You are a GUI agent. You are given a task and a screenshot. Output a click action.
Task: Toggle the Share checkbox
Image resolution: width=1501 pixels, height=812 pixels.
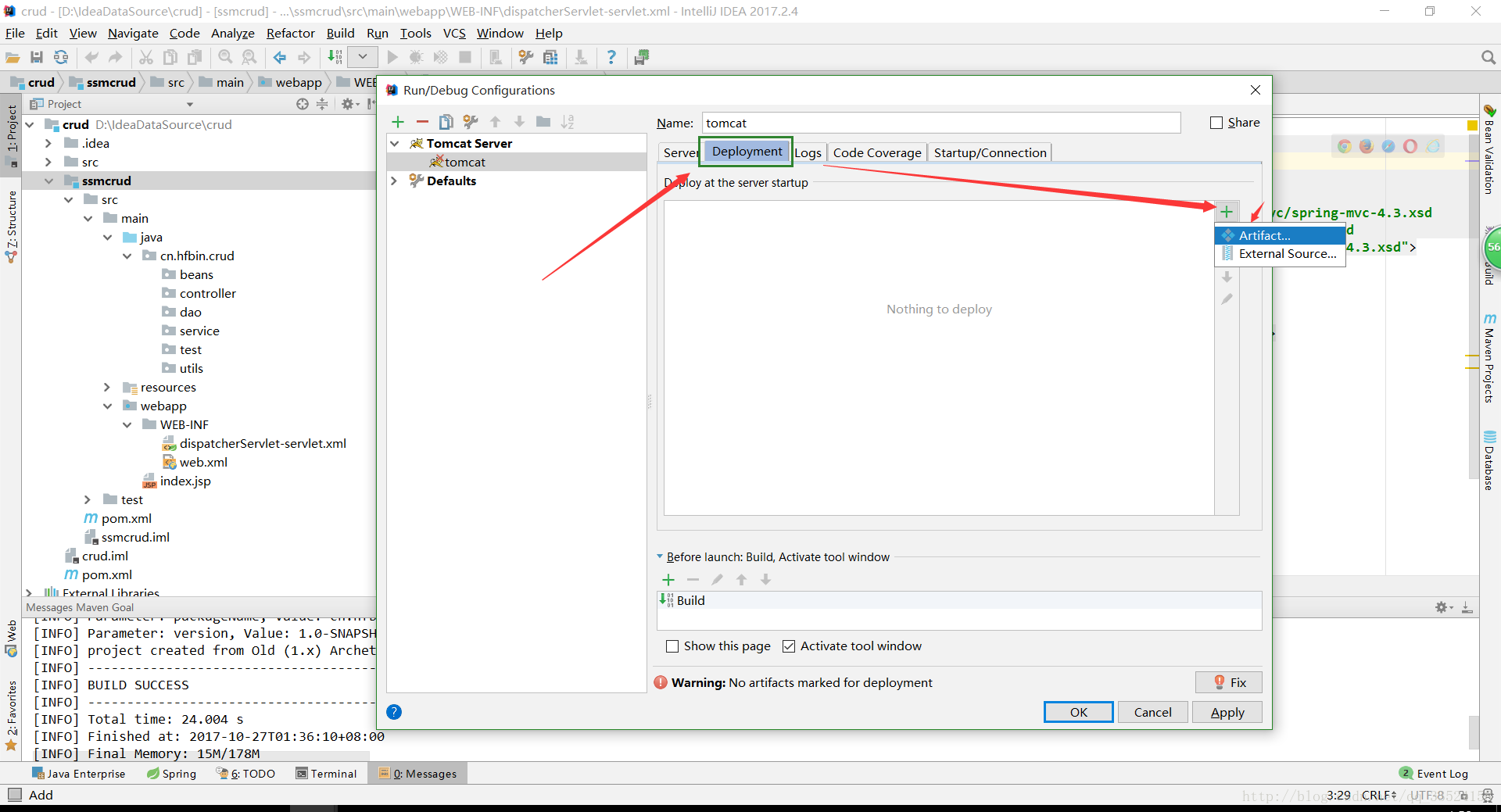click(1216, 123)
